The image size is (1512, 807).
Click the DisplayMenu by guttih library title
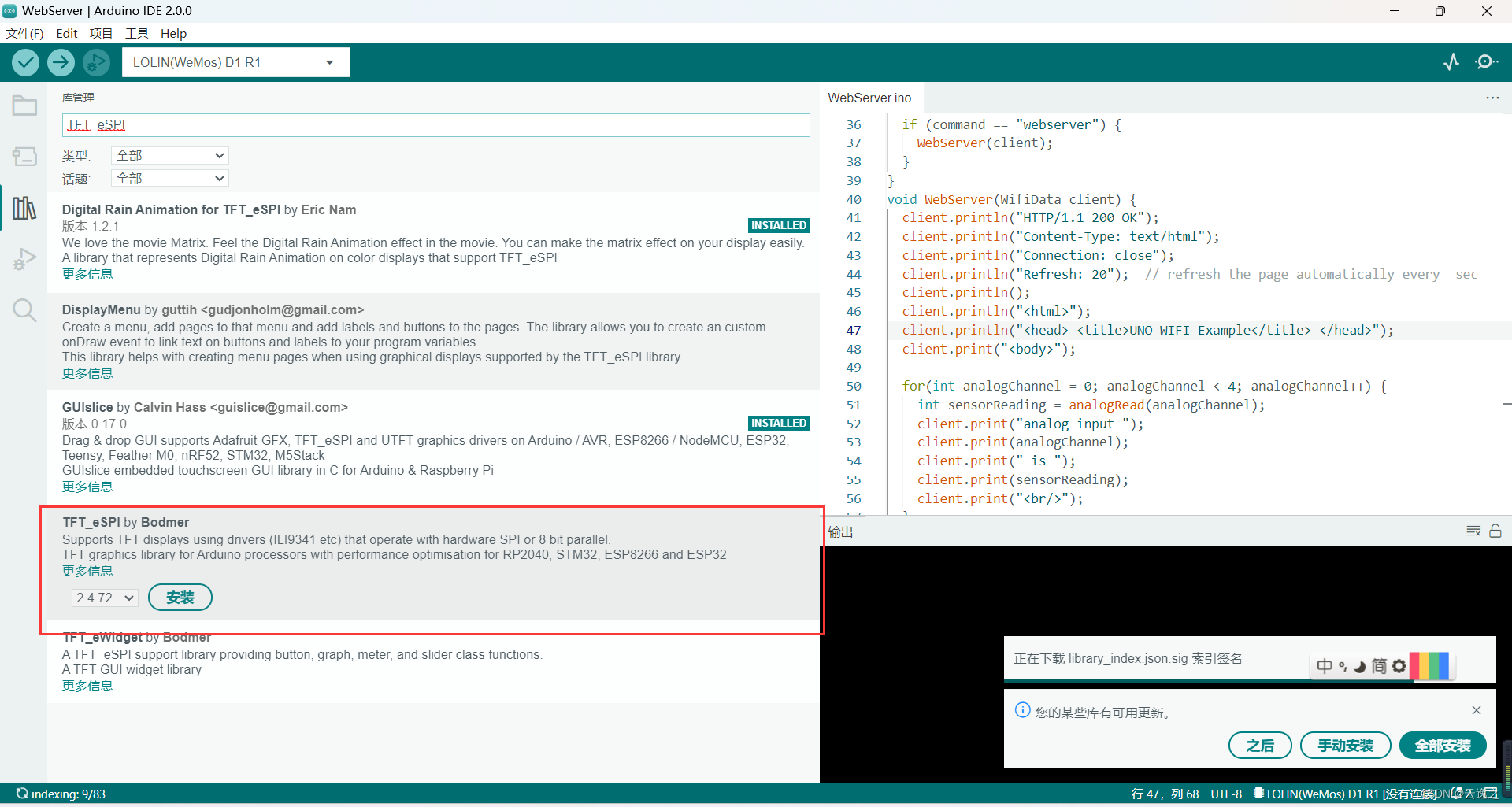point(213,309)
